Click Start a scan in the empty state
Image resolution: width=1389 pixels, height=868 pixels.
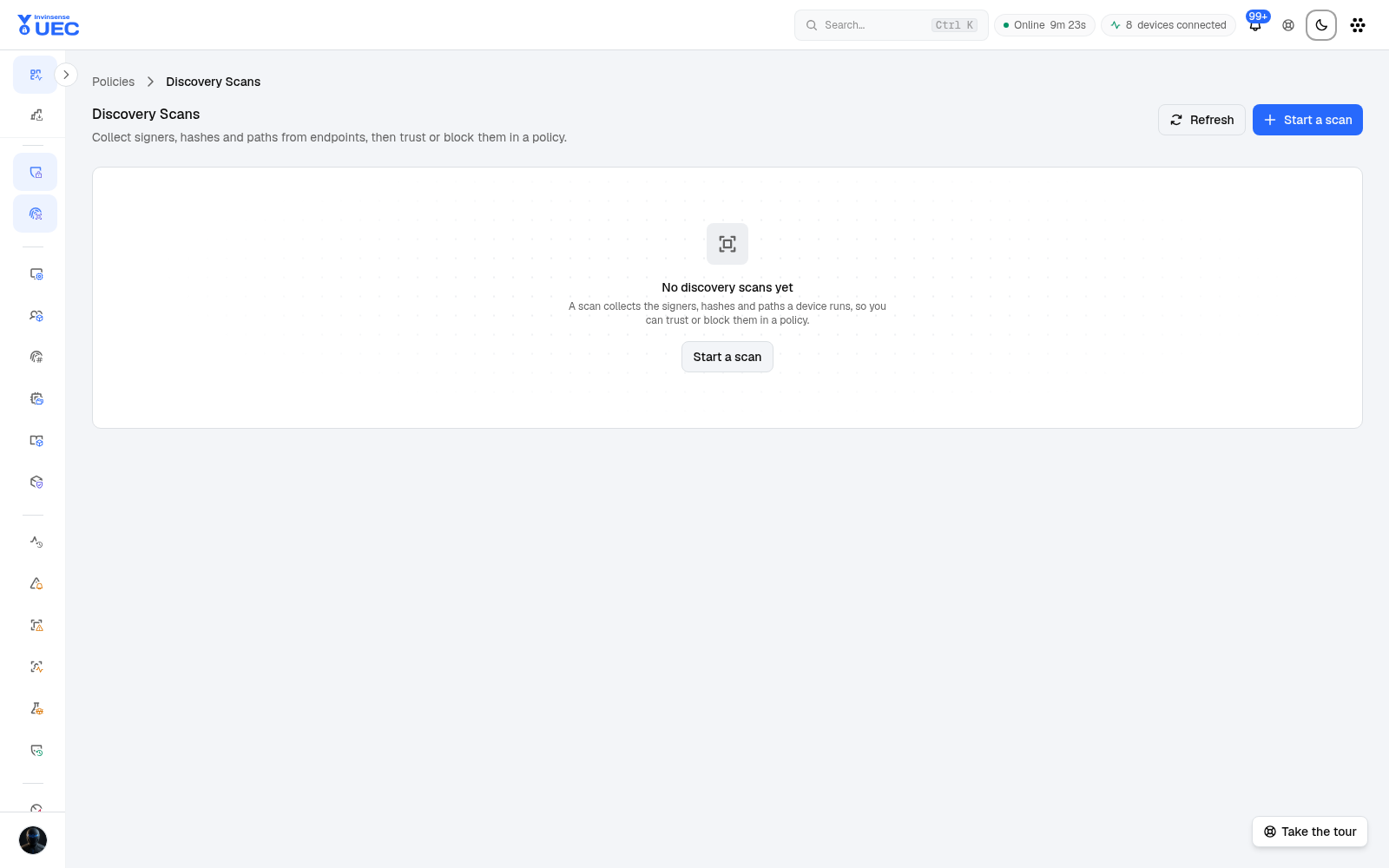[727, 357]
